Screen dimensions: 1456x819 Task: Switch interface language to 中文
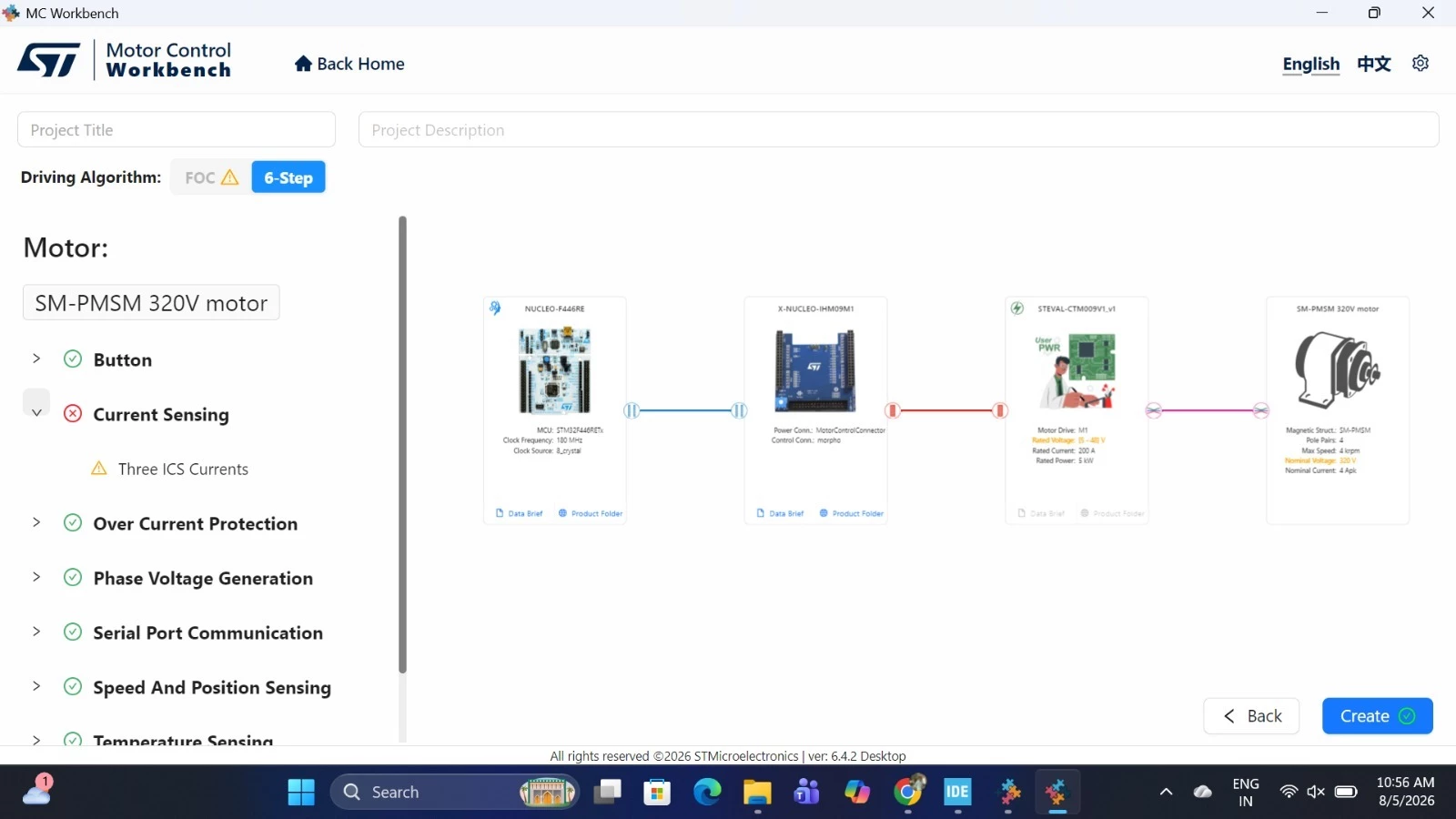tap(1374, 64)
